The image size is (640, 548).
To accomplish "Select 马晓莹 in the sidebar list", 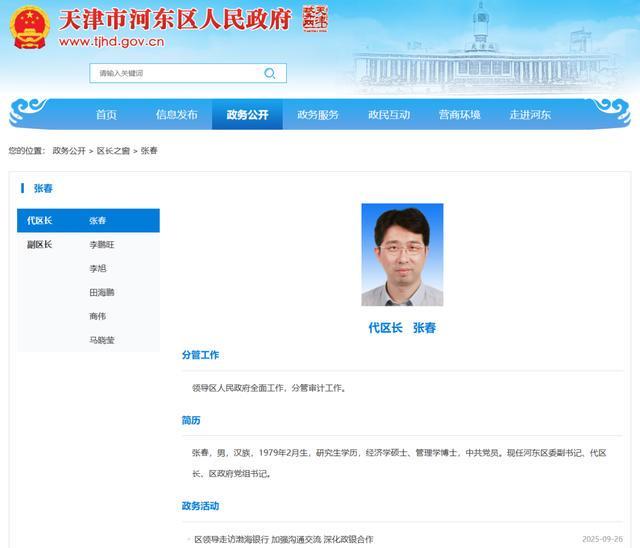I will [x=102, y=340].
